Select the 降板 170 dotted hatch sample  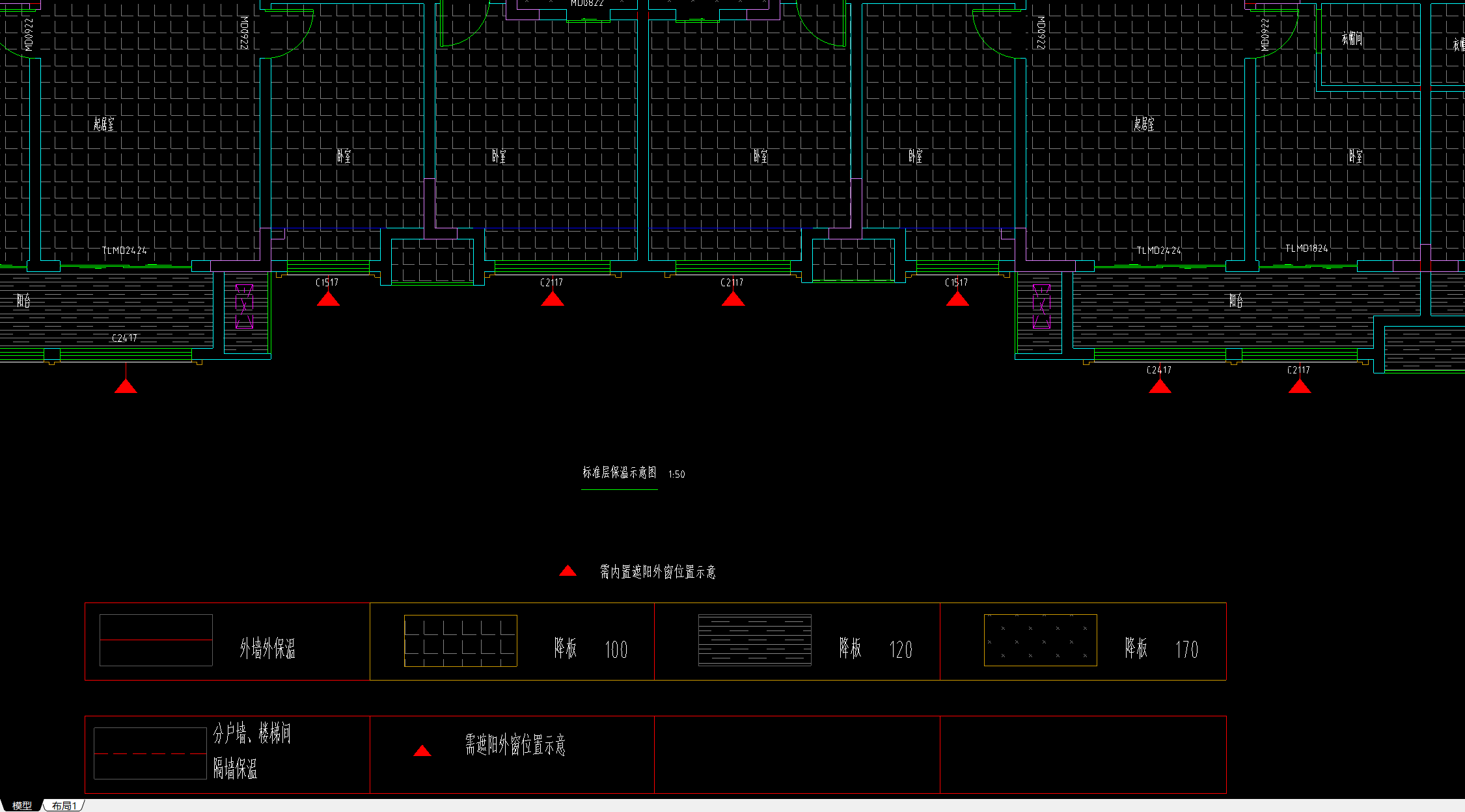coord(1040,641)
